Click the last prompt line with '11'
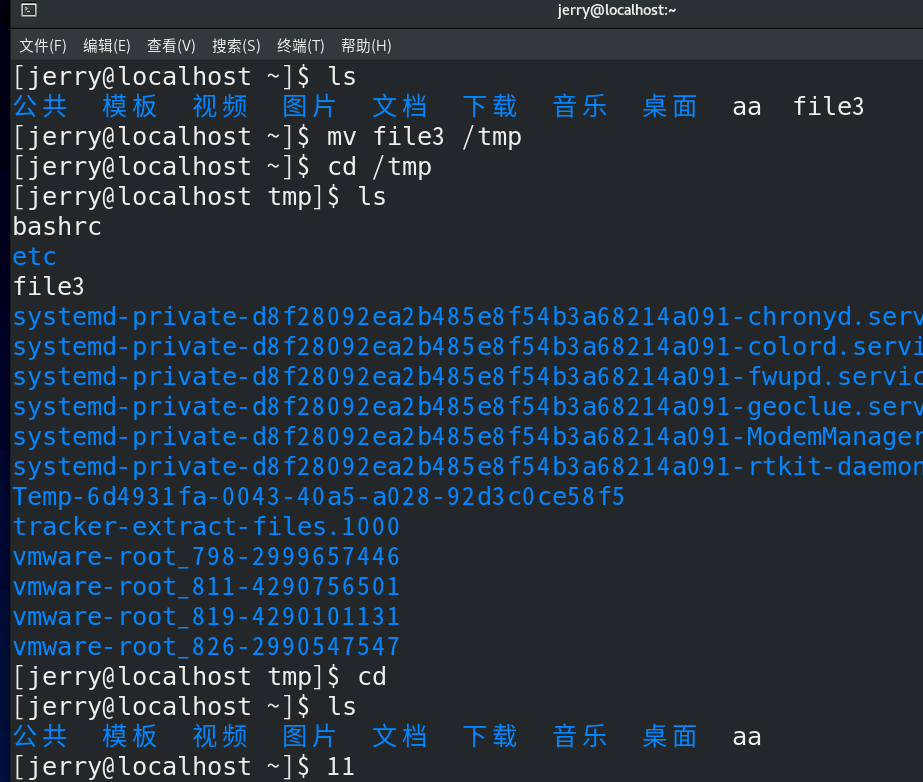The image size is (923, 782). coord(184,767)
